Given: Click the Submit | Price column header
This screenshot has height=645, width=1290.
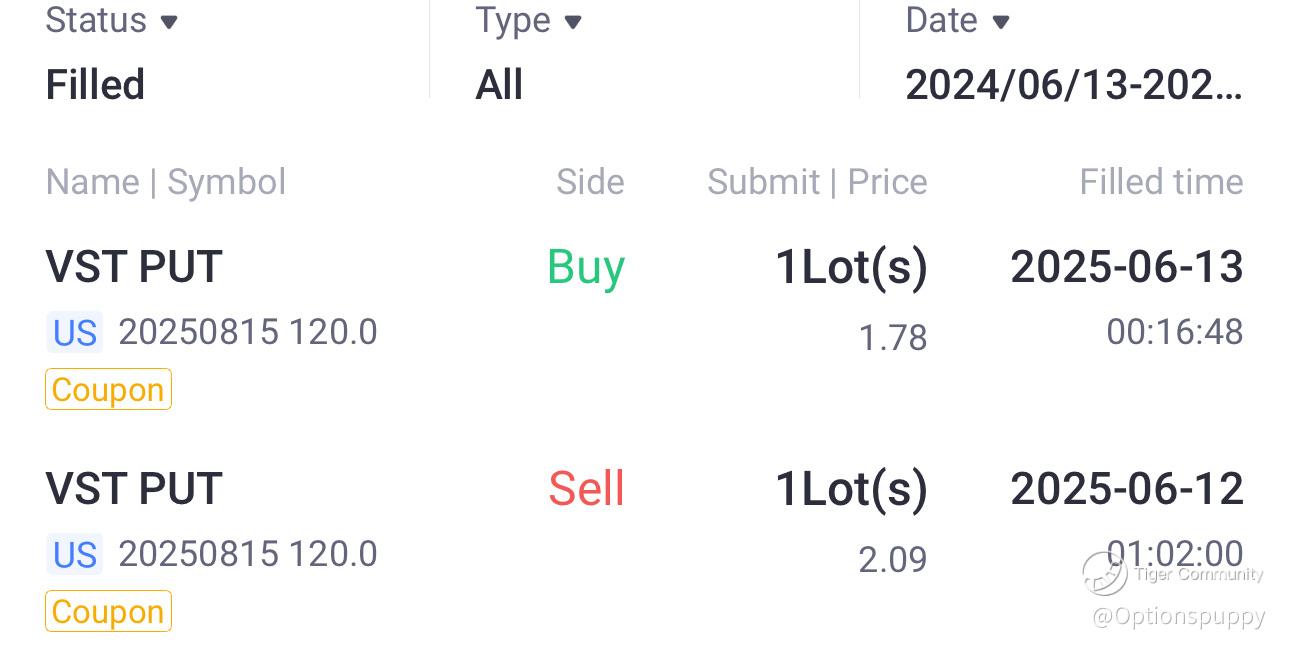Looking at the screenshot, I should 817,182.
